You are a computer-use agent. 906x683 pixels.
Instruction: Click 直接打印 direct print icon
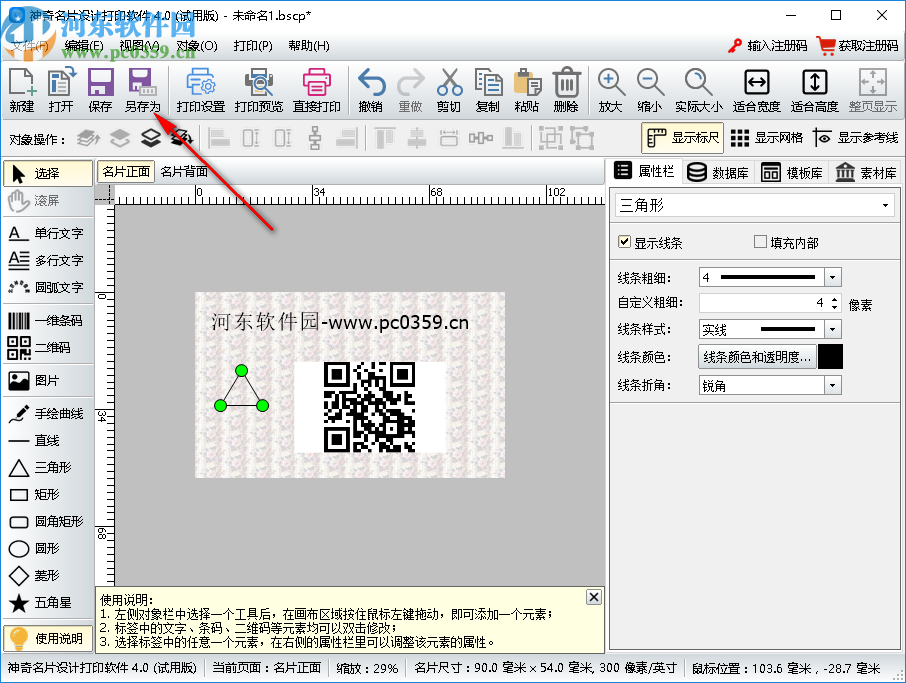(317, 90)
